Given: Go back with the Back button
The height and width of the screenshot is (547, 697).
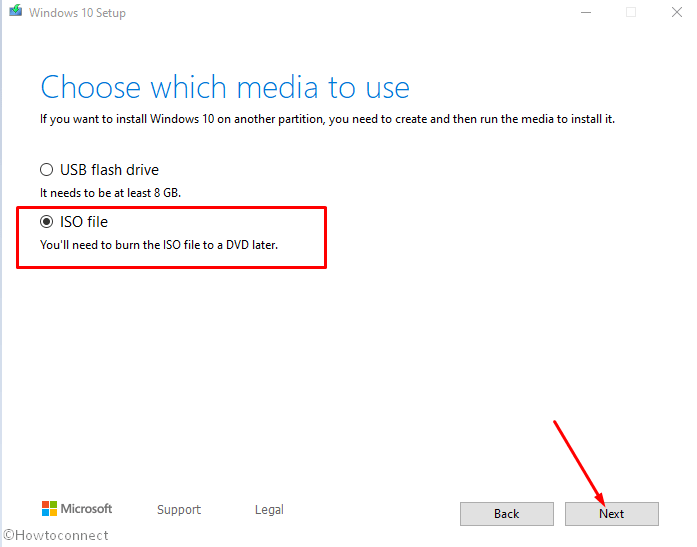Looking at the screenshot, I should point(506,514).
